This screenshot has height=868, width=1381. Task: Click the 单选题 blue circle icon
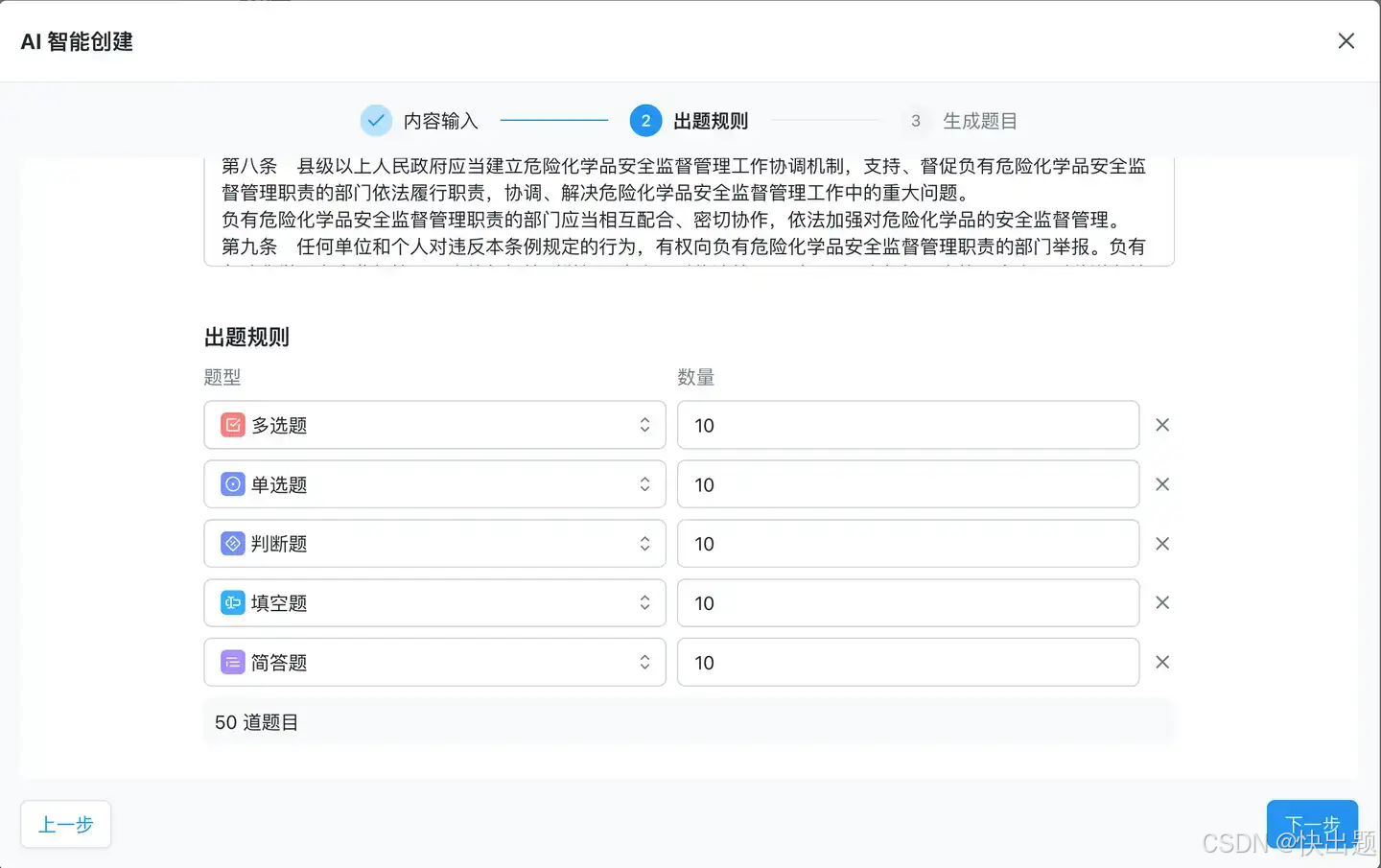pos(233,484)
